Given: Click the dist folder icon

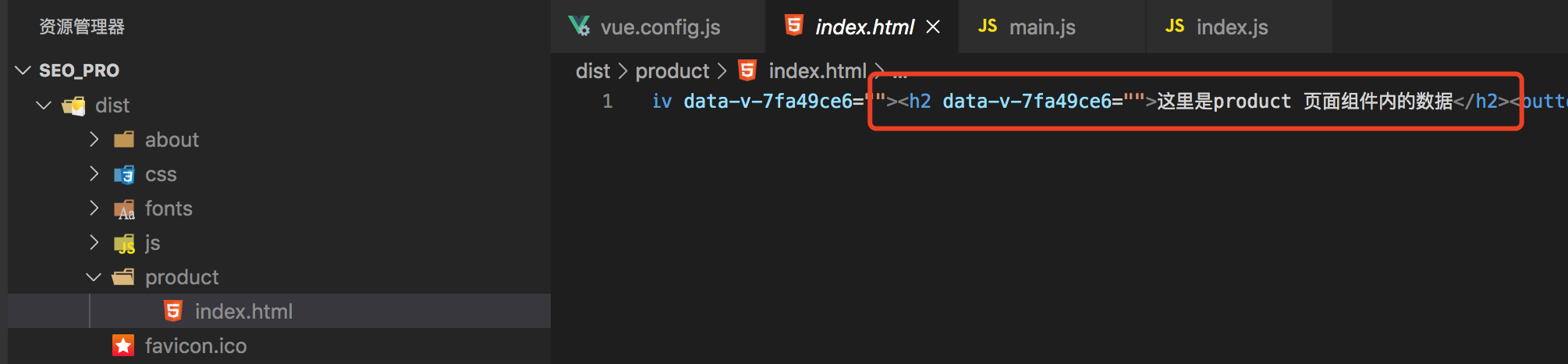Looking at the screenshot, I should [74, 105].
